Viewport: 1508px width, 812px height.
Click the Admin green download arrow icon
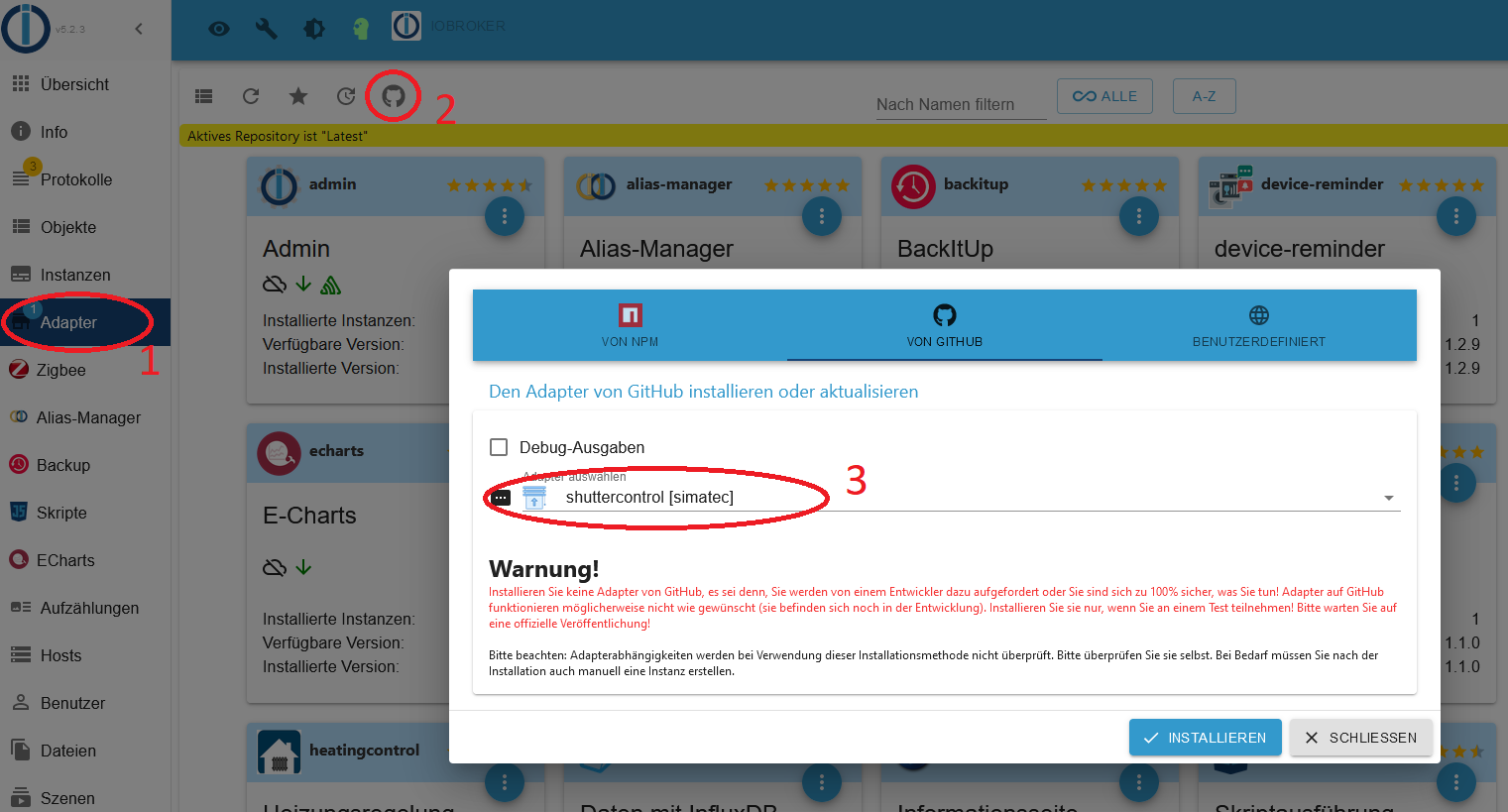click(x=304, y=285)
